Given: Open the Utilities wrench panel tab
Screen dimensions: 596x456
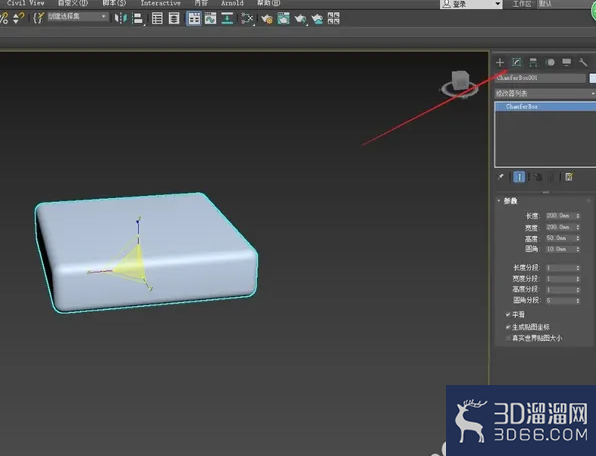Looking at the screenshot, I should click(583, 62).
